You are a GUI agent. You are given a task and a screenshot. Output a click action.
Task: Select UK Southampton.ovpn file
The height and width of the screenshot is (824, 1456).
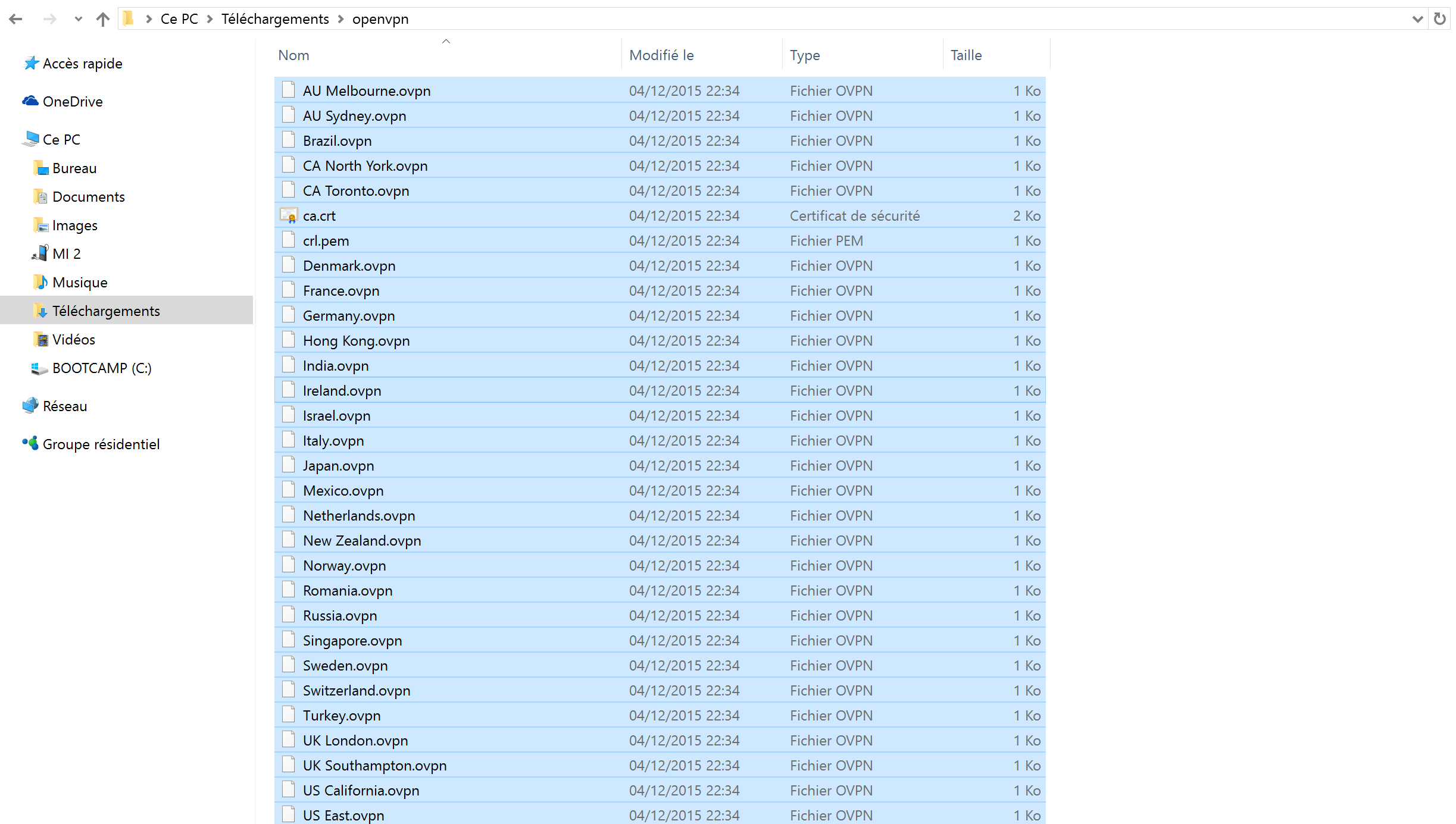pos(660,765)
